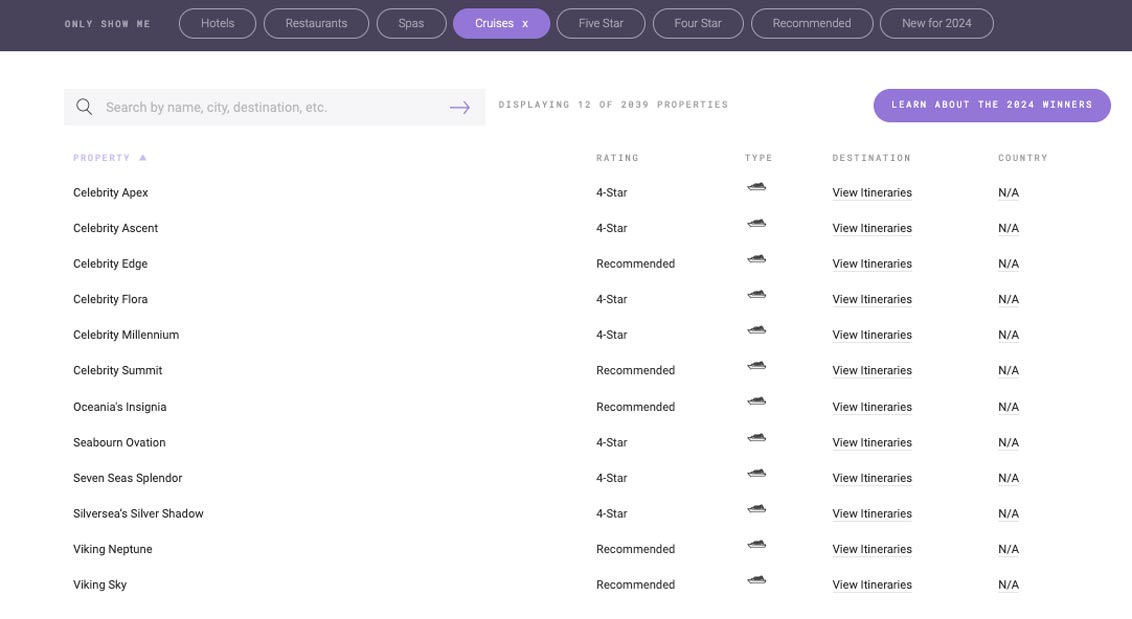Viewport: 1132px width, 619px height.
Task: Focus the property search text field
Action: click(270, 107)
